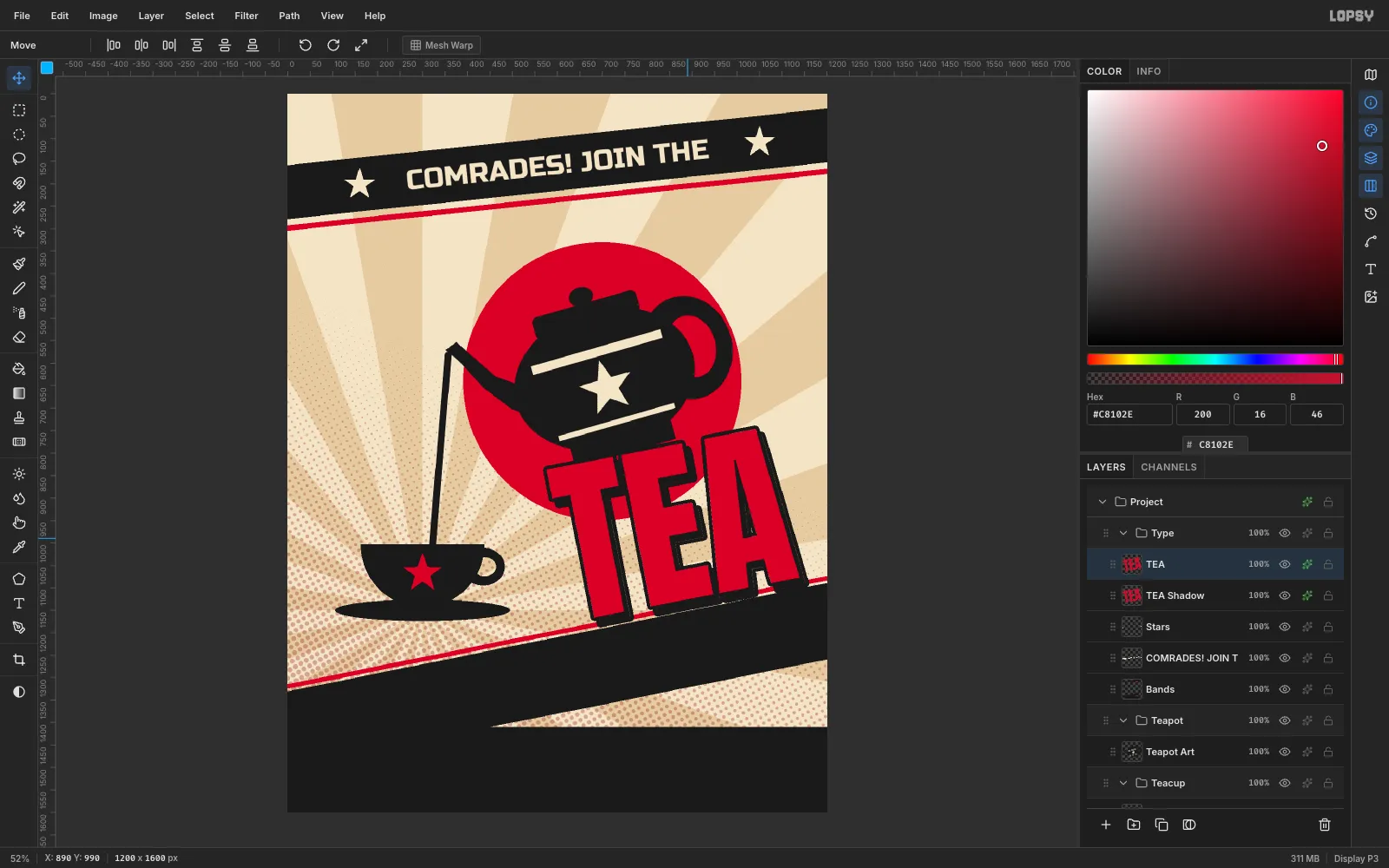
Task: Open the View menu
Action: (332, 16)
